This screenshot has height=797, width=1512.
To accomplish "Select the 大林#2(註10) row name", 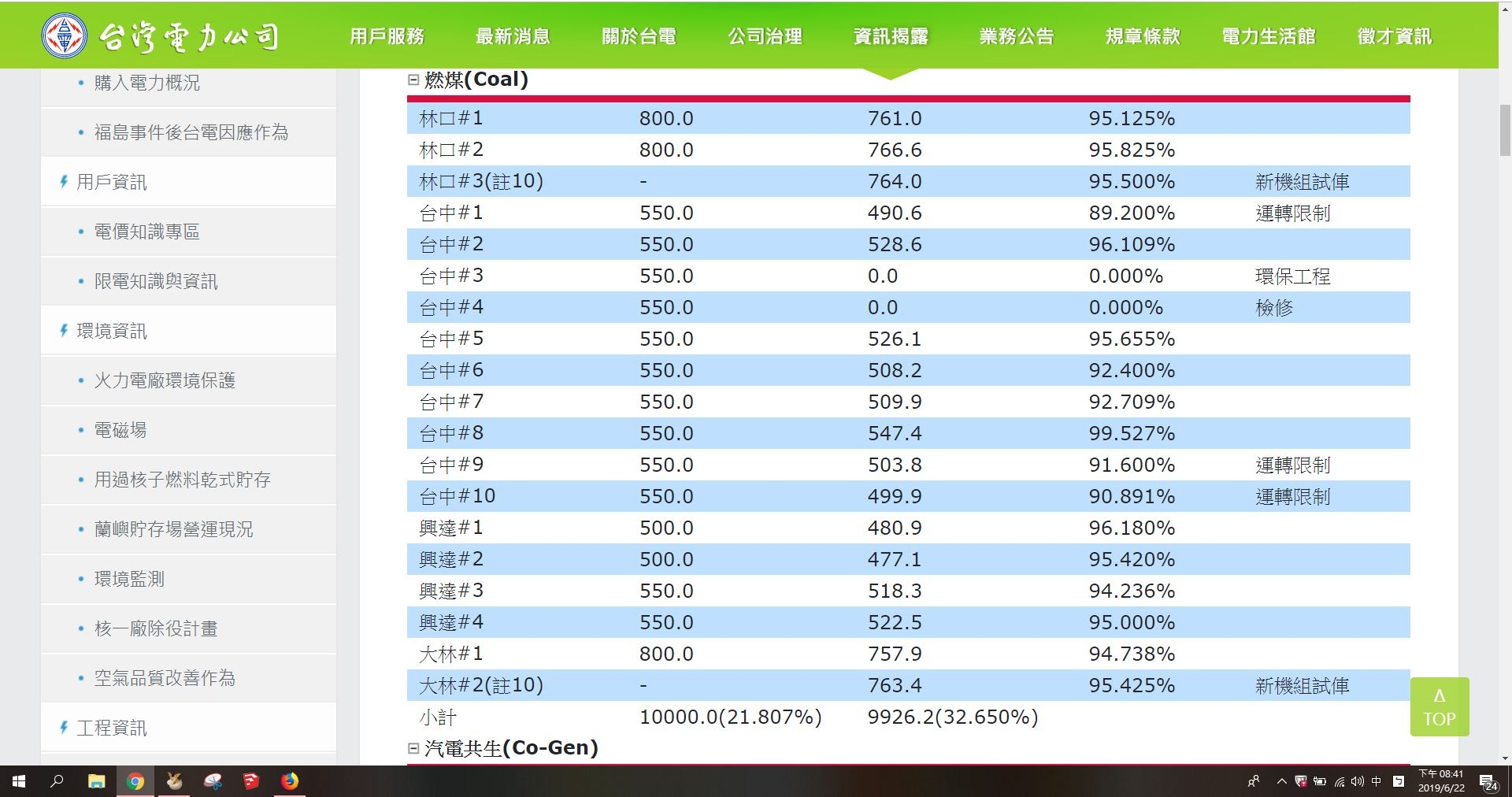I will [481, 685].
